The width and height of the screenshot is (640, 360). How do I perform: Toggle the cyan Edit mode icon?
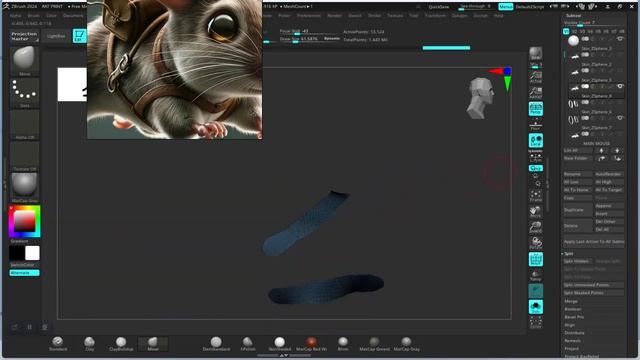pos(79,36)
